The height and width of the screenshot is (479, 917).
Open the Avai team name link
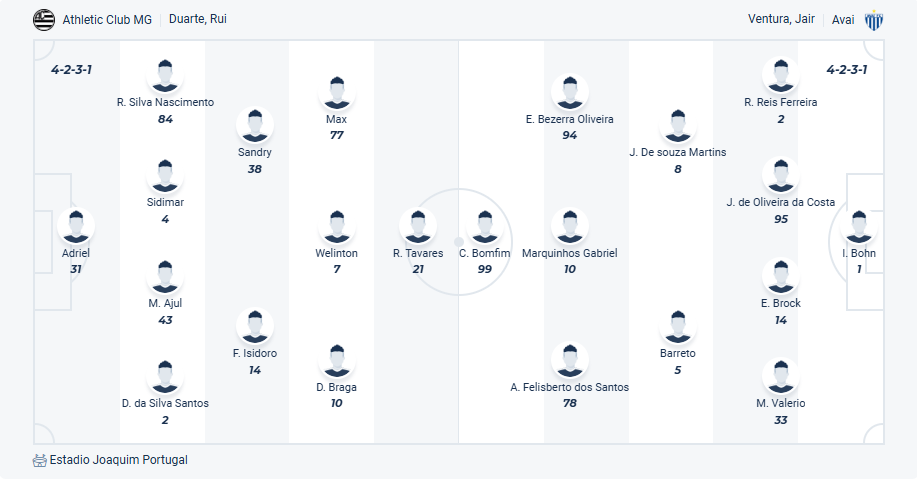(x=843, y=19)
